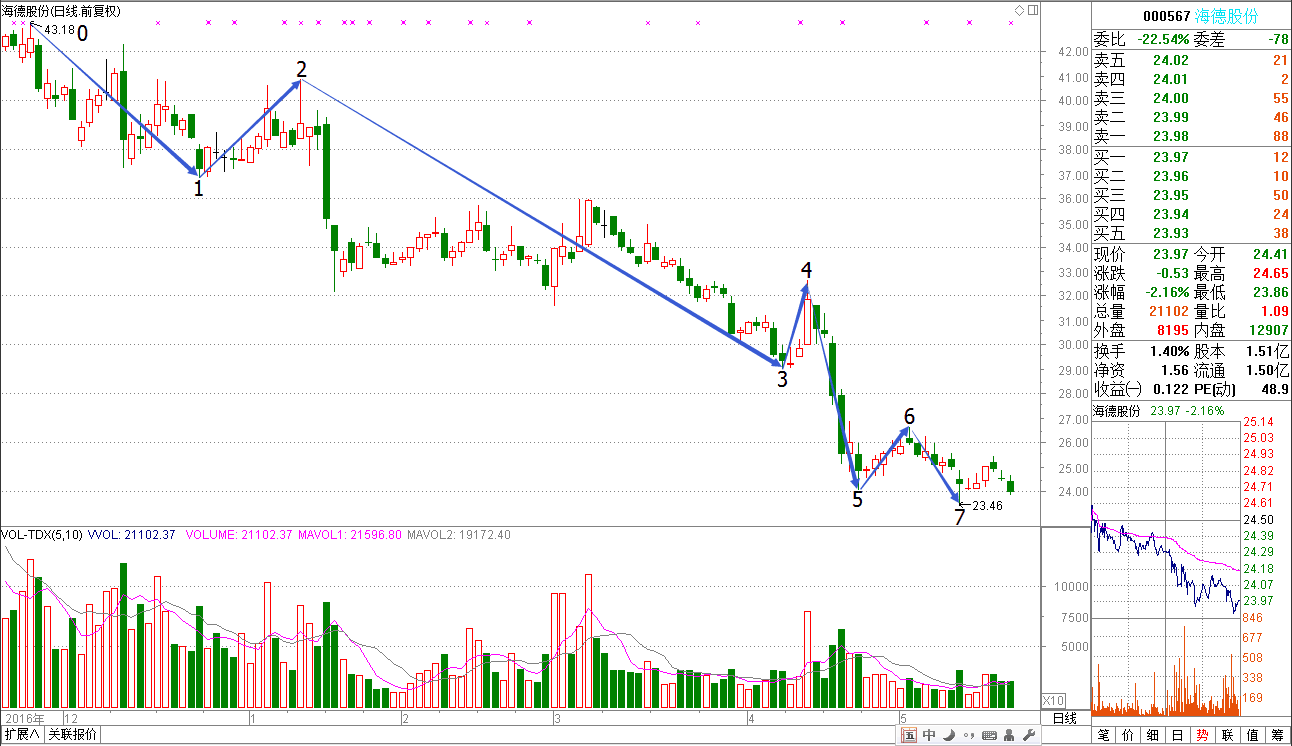Click the 最低 value 23.86

point(1270,293)
